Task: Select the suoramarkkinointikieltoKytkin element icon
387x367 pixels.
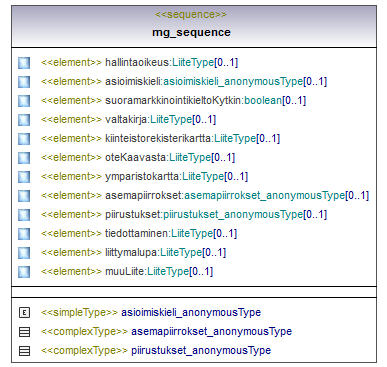Action: 24,101
